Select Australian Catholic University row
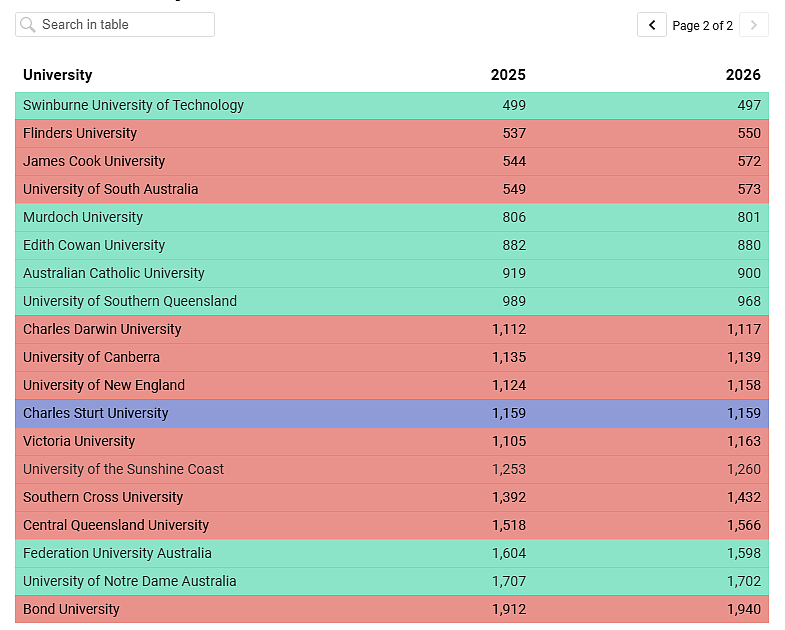Image resolution: width=785 pixels, height=630 pixels. point(392,273)
